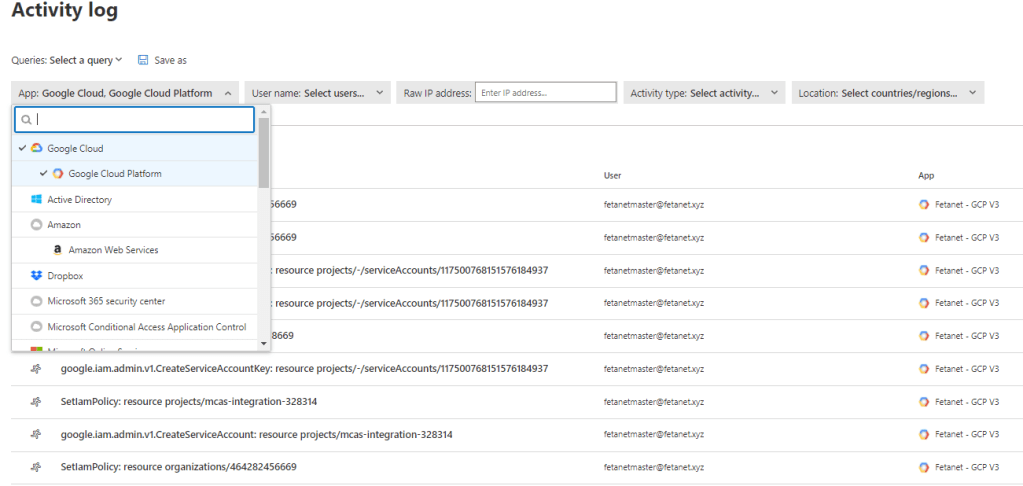Click the Active Directory Windows icon
This screenshot has width=1023, height=486.
[37, 199]
